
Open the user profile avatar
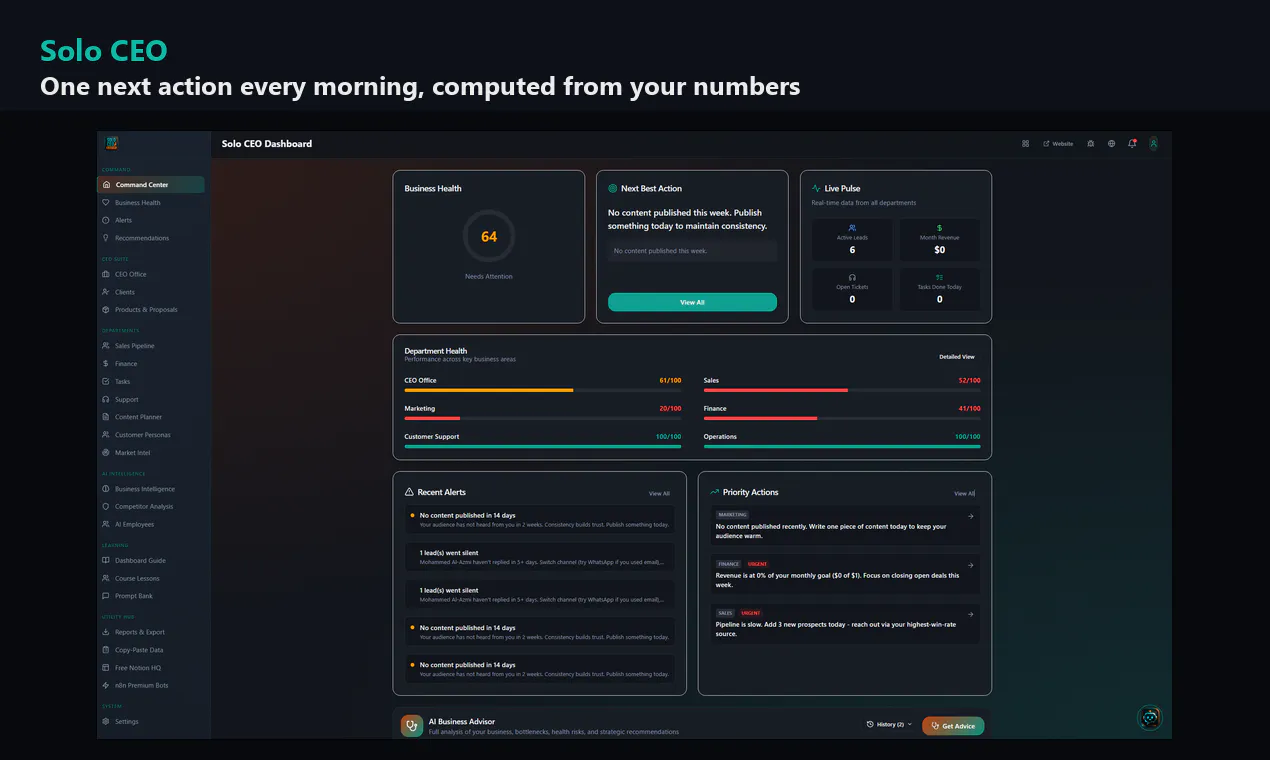click(1153, 143)
